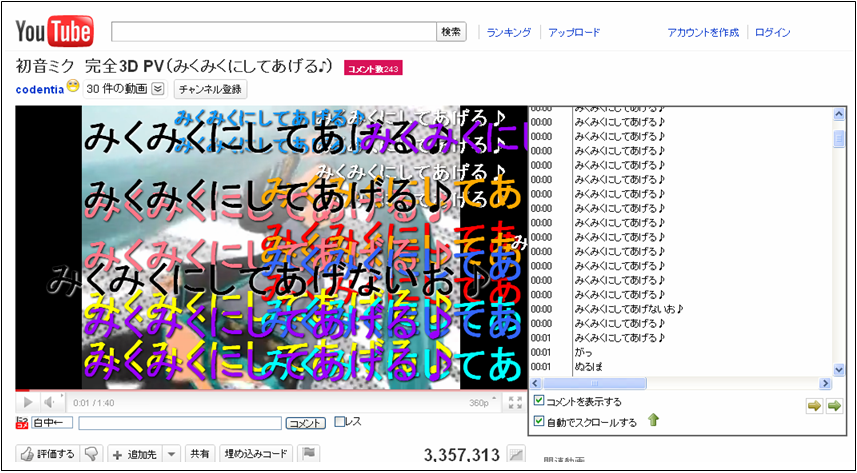Click the green right-arrow icon in comment panel
The image size is (857, 473).
(834, 406)
